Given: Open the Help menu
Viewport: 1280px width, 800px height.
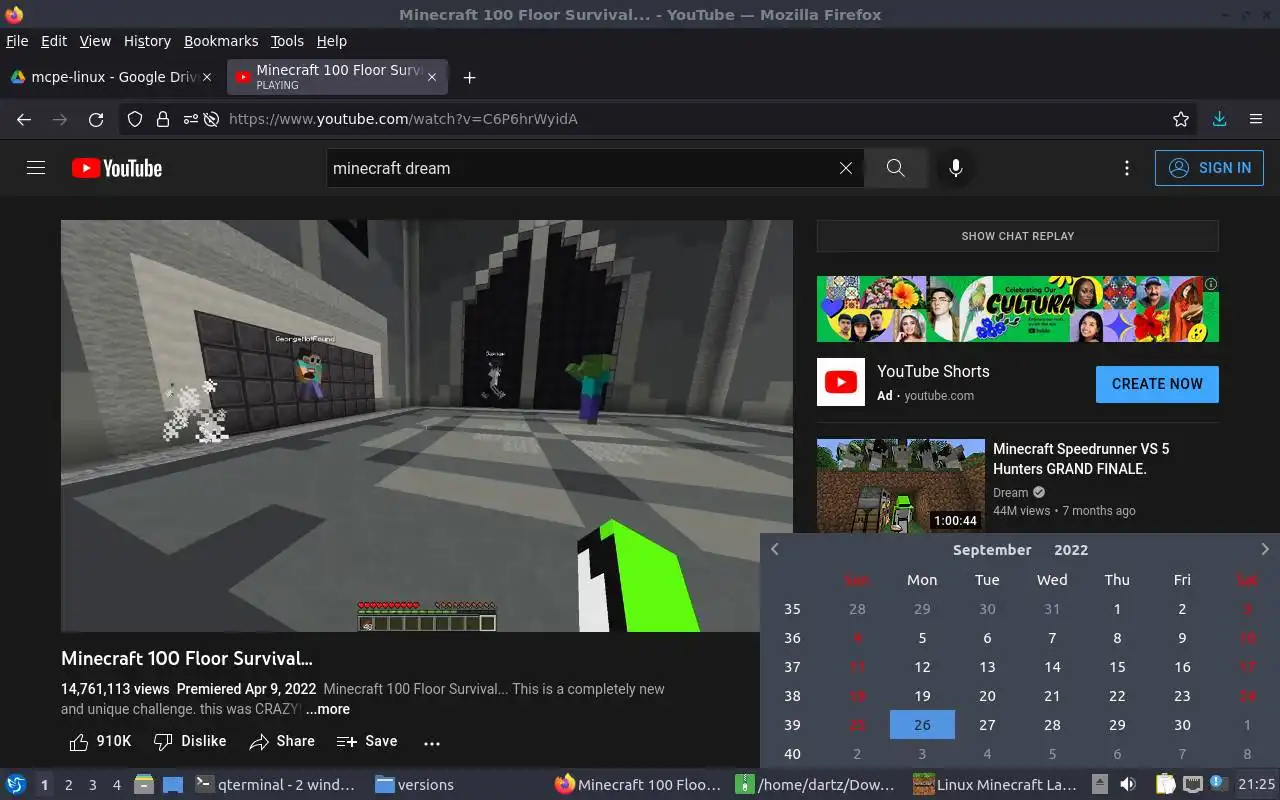Looking at the screenshot, I should [x=332, y=41].
